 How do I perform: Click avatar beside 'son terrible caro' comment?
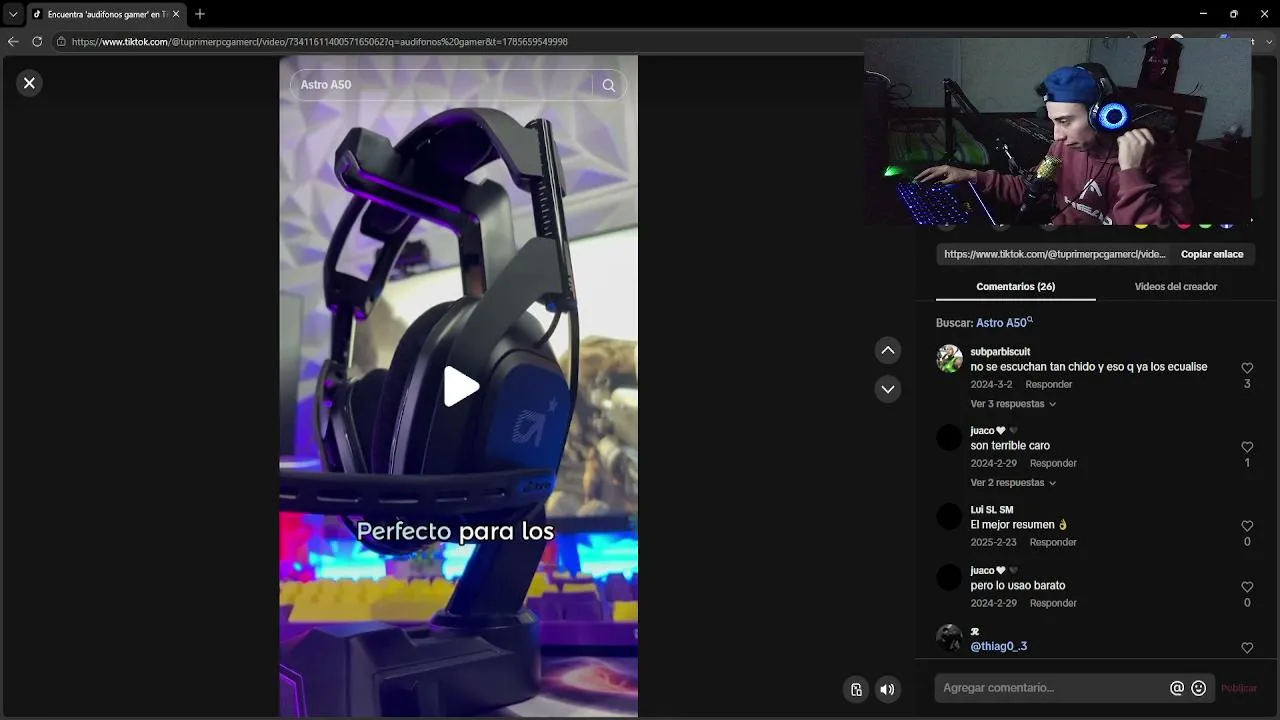pyautogui.click(x=949, y=437)
